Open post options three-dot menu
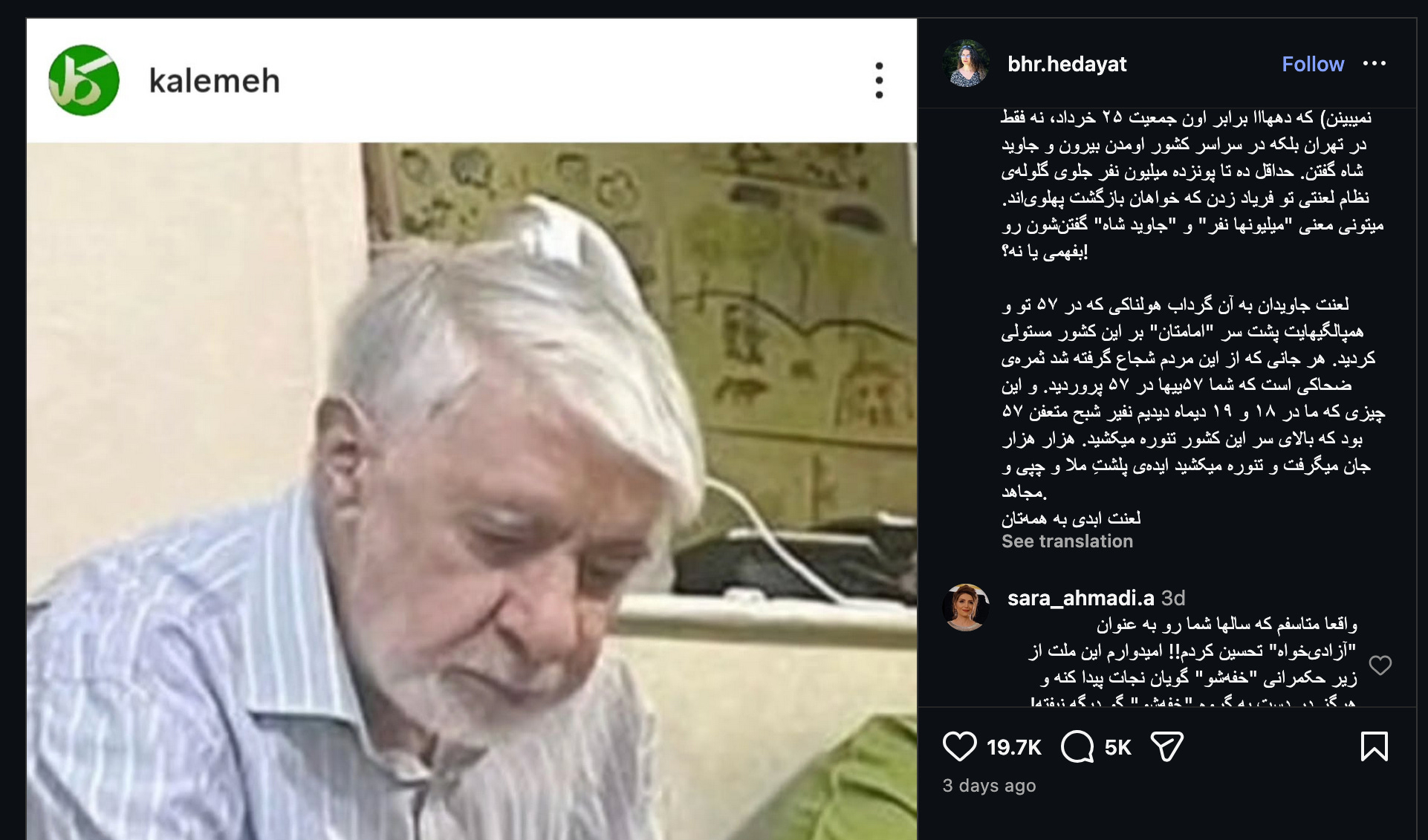This screenshot has height=840, width=1428. pos(1375,64)
